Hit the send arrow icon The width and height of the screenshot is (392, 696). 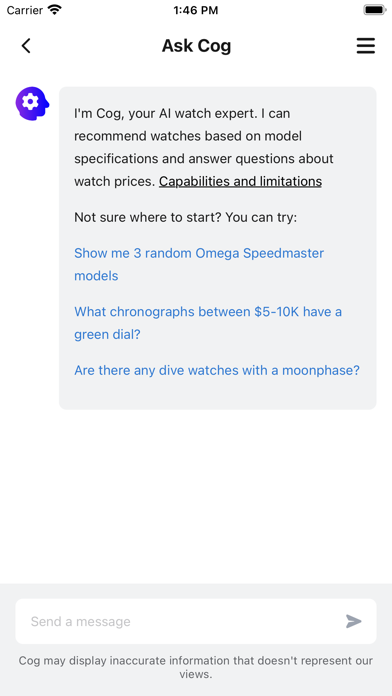[354, 621]
